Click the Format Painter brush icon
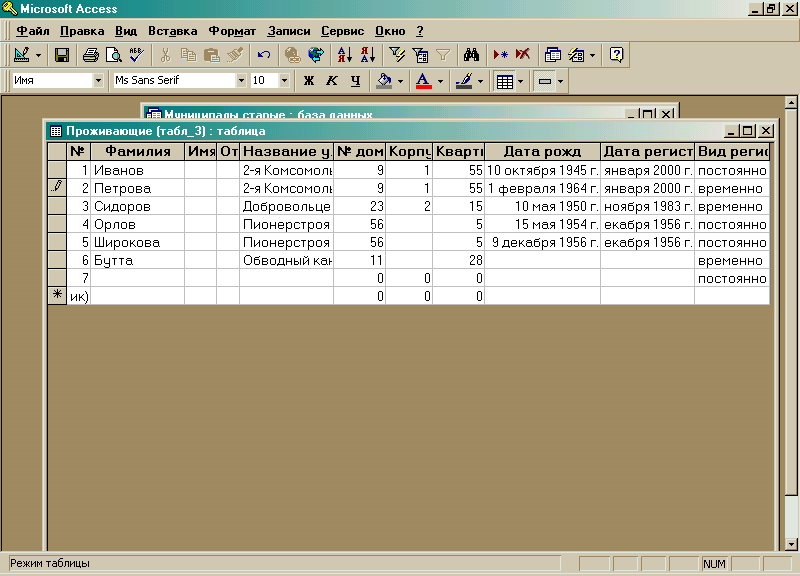This screenshot has height=576, width=800. (234, 55)
